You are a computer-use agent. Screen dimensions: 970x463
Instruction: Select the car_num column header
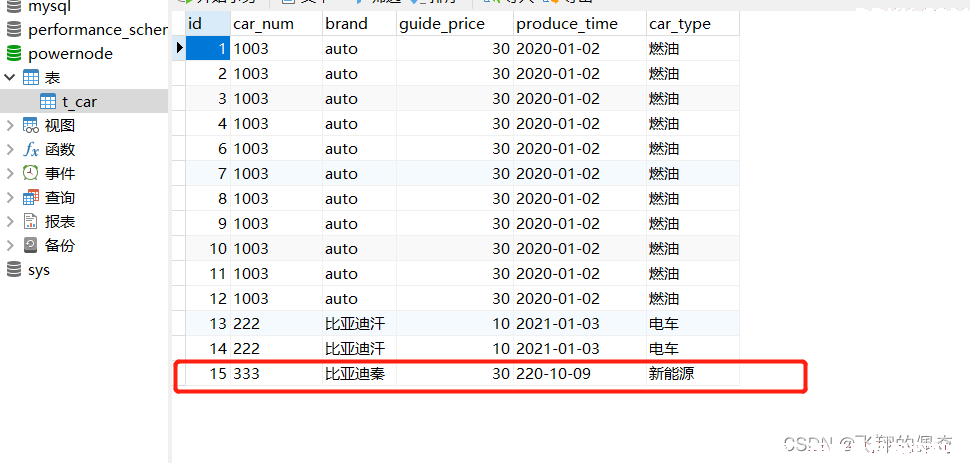click(277, 24)
